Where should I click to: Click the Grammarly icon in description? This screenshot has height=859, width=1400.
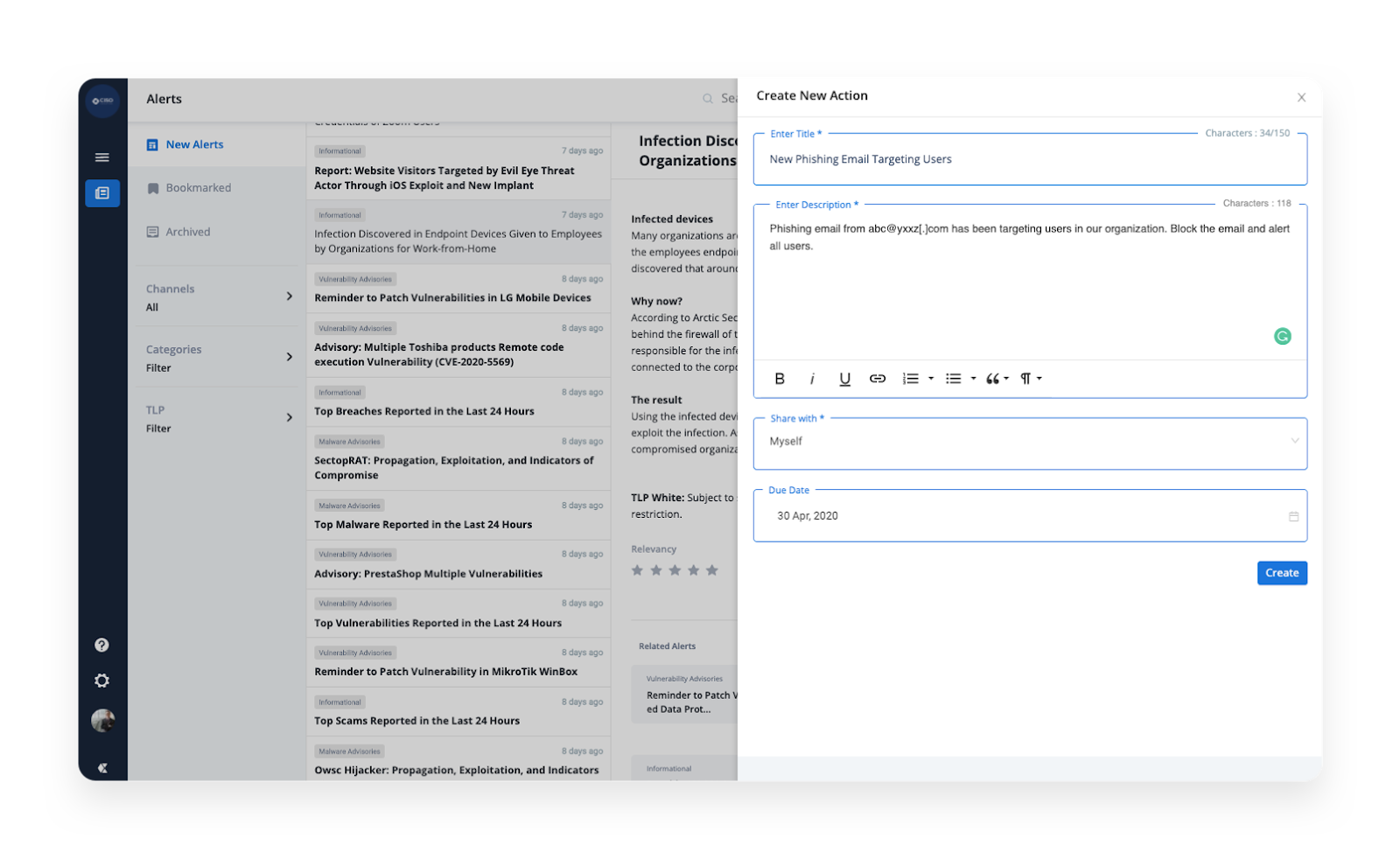coord(1282,336)
